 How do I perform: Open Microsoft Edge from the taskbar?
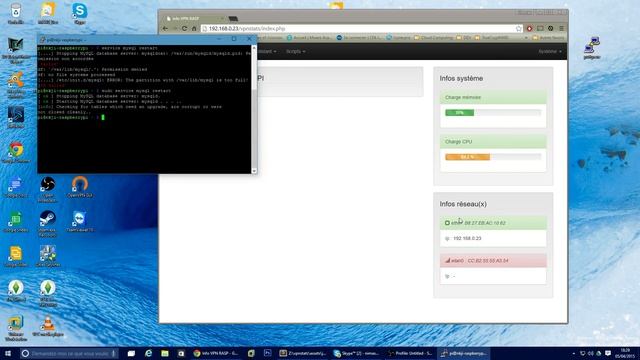tap(148, 353)
